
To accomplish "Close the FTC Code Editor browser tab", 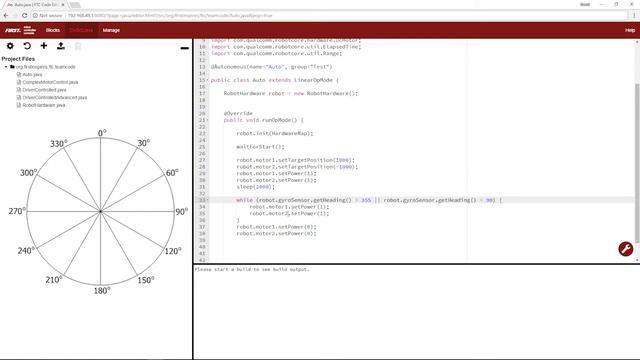I will (x=63, y=4).
